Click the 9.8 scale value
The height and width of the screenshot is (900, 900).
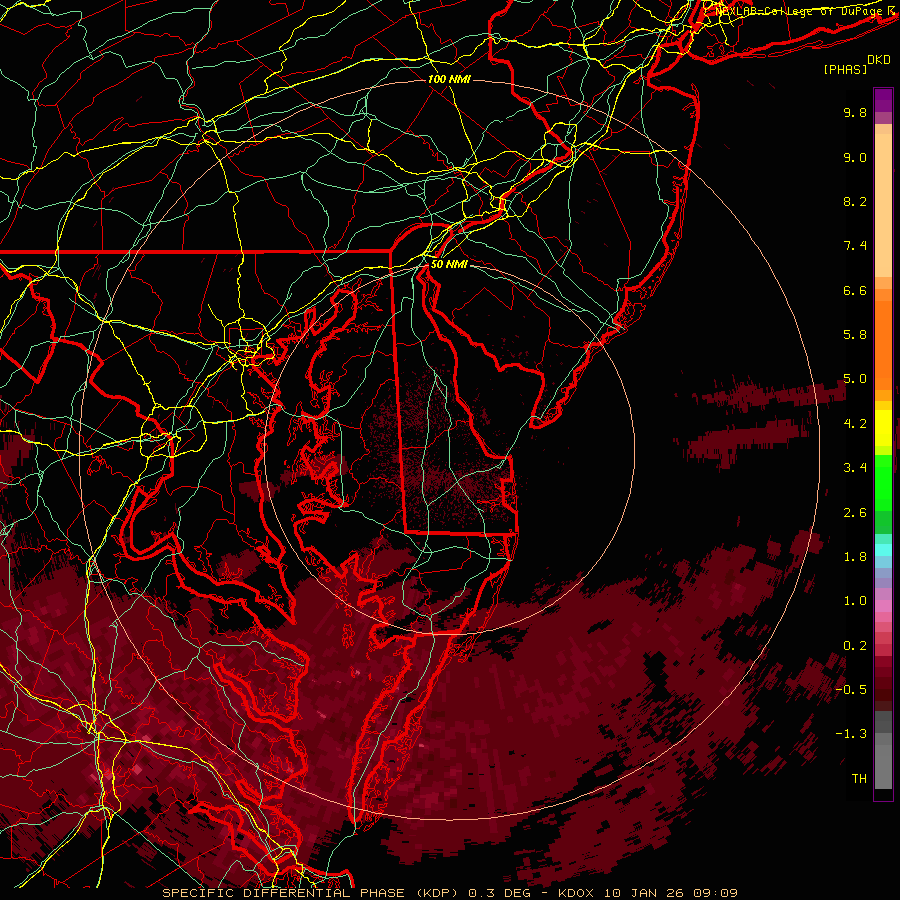pos(855,112)
